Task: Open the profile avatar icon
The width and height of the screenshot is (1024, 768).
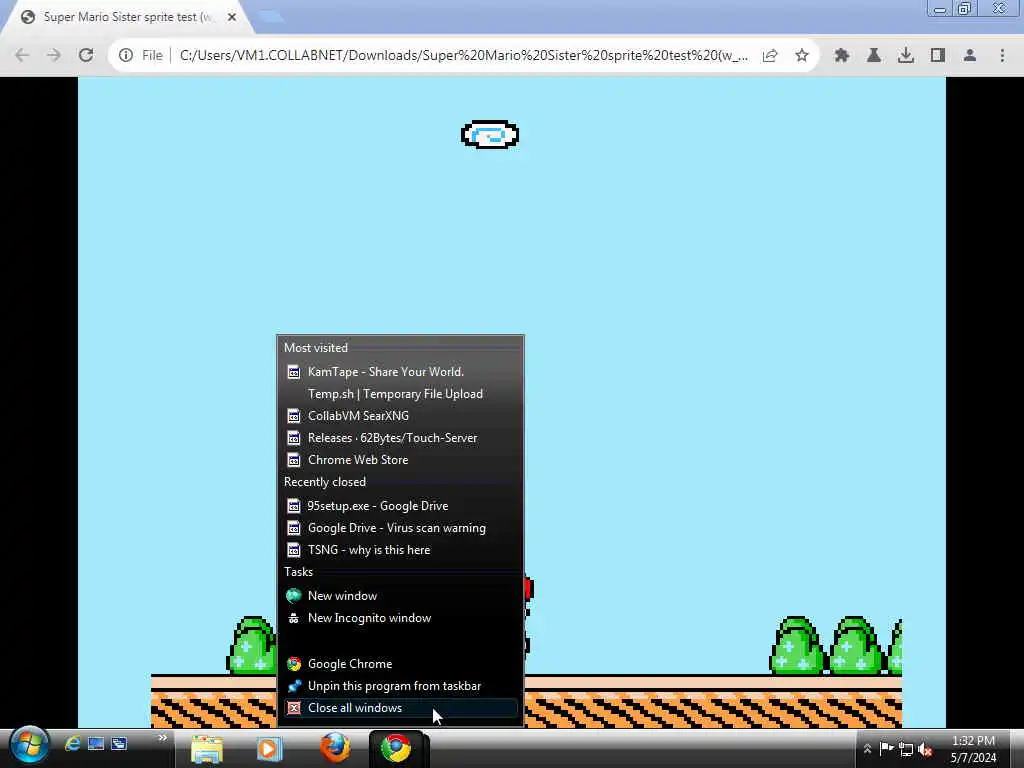Action: point(970,56)
